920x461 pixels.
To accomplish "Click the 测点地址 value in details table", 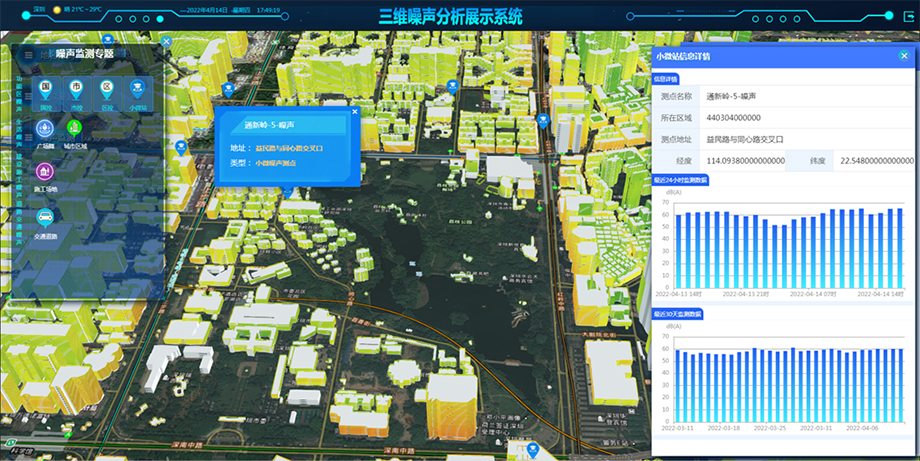I will point(745,140).
